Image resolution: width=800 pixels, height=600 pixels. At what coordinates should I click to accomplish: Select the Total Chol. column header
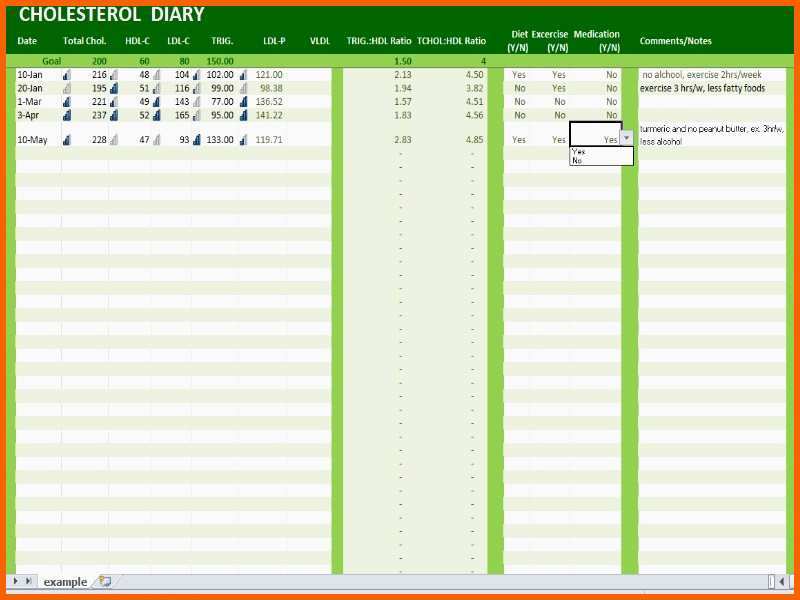click(84, 41)
